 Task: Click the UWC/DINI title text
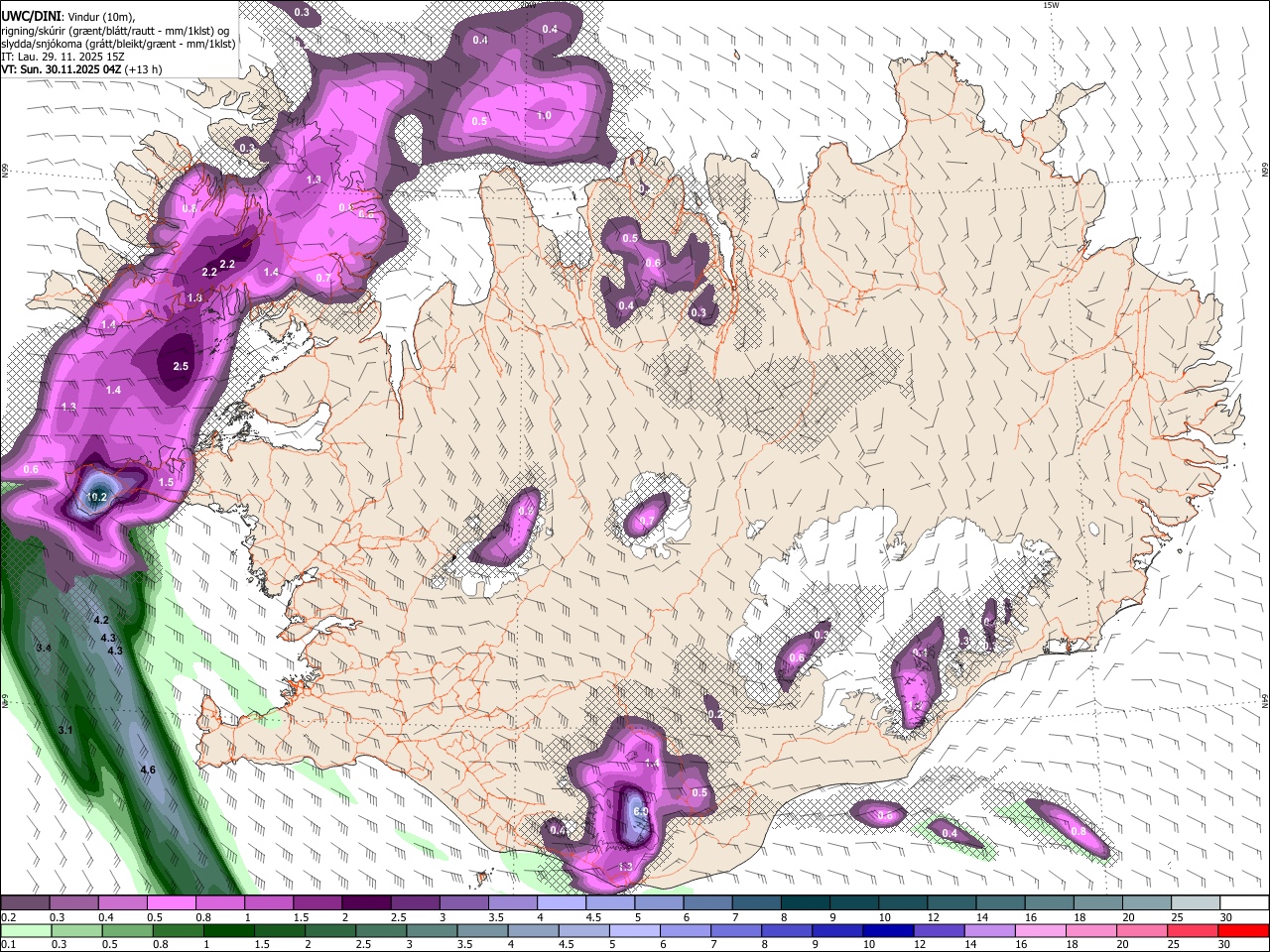tap(30, 16)
